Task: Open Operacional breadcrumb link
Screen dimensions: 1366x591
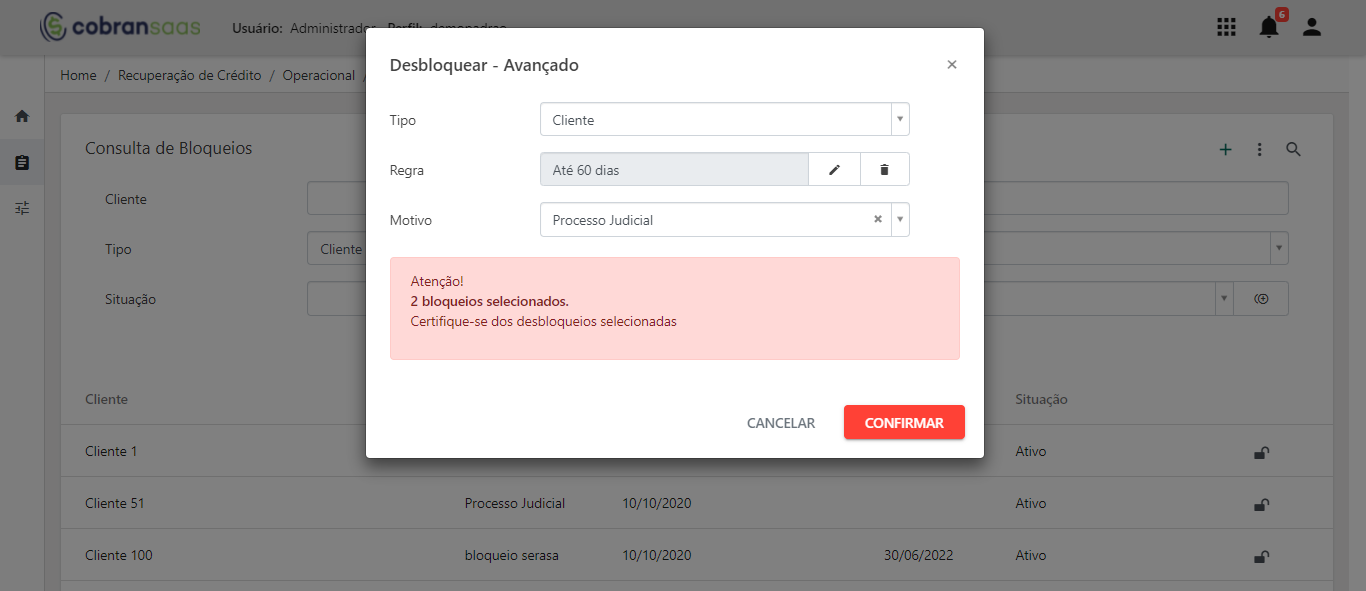Action: coord(319,75)
